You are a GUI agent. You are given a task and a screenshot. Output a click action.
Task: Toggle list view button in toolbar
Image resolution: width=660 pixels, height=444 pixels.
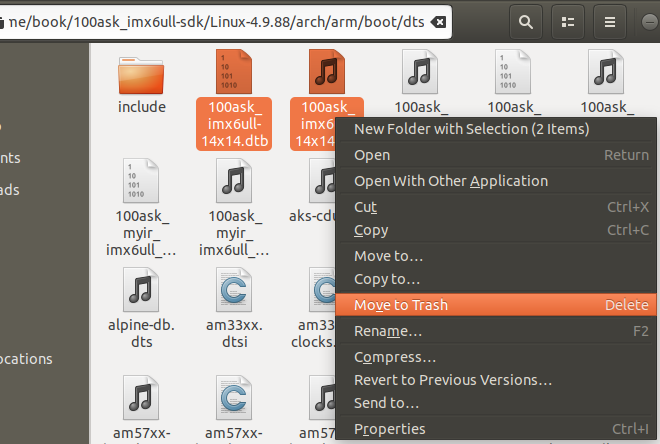(x=568, y=22)
